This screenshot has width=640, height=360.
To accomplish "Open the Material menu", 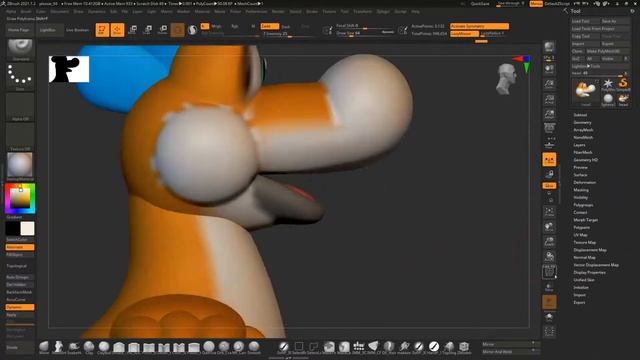I will pos(202,11).
